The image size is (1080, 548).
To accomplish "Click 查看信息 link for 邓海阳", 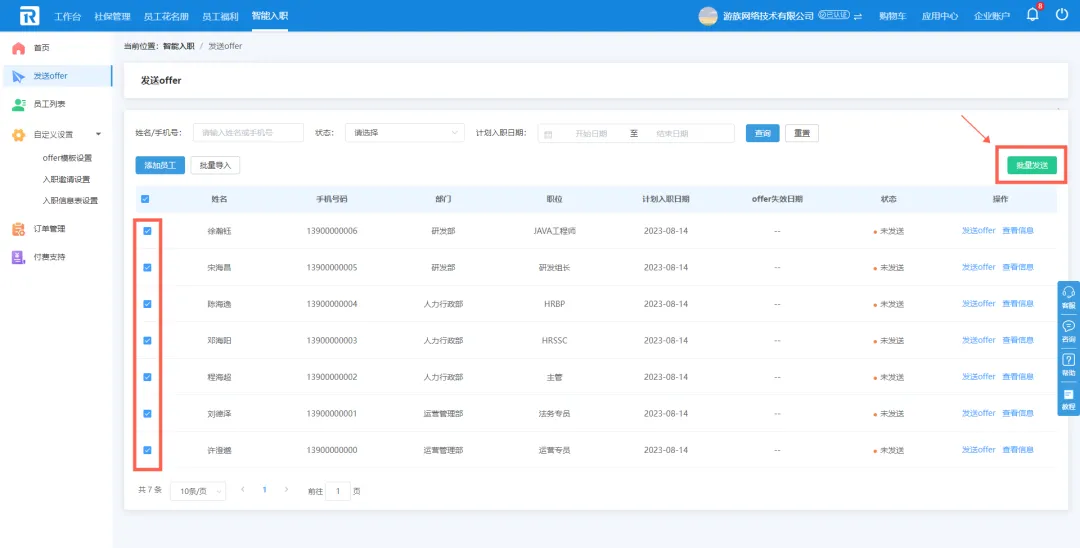I will pyautogui.click(x=1018, y=340).
